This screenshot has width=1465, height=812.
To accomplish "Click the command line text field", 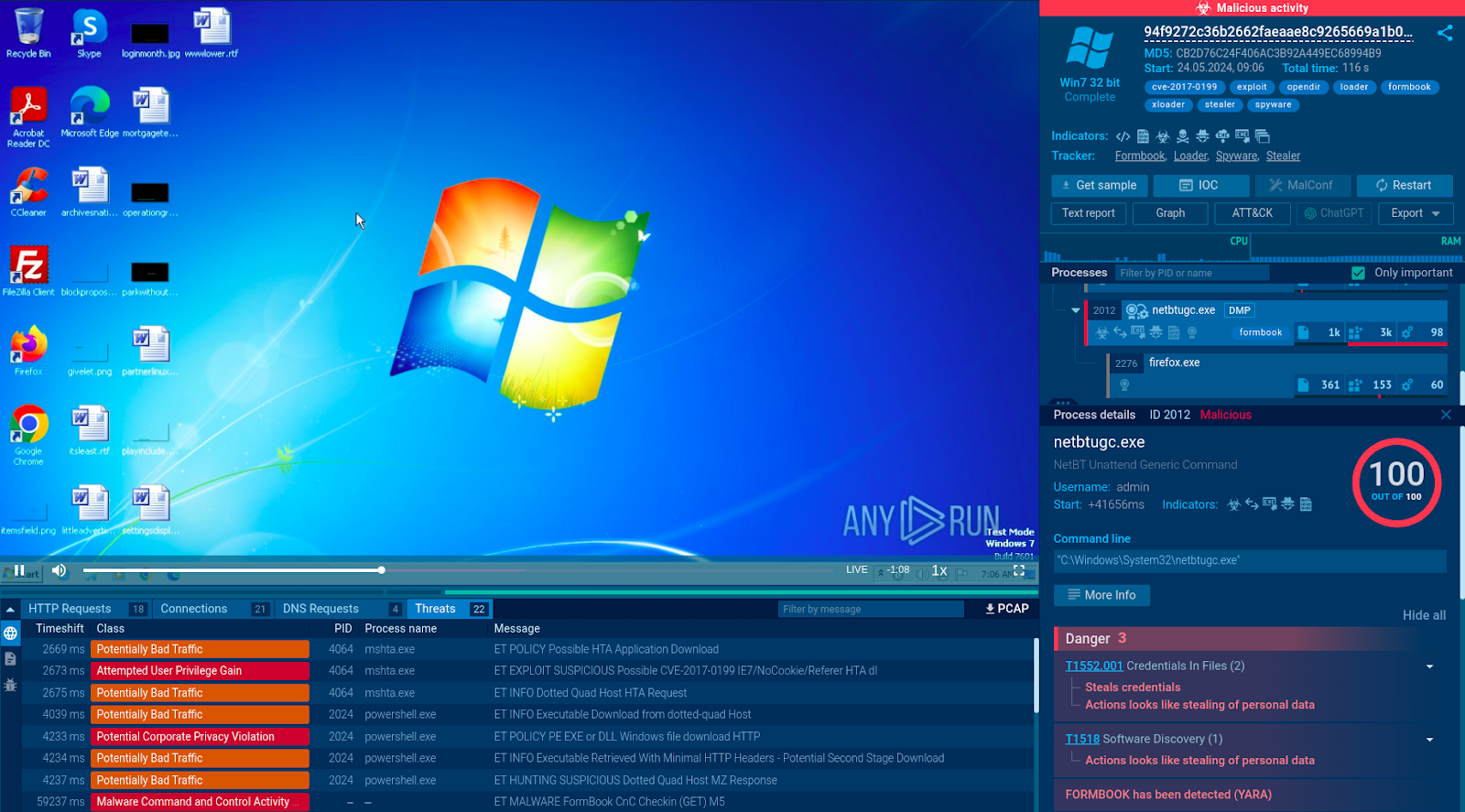I will coord(1250,560).
